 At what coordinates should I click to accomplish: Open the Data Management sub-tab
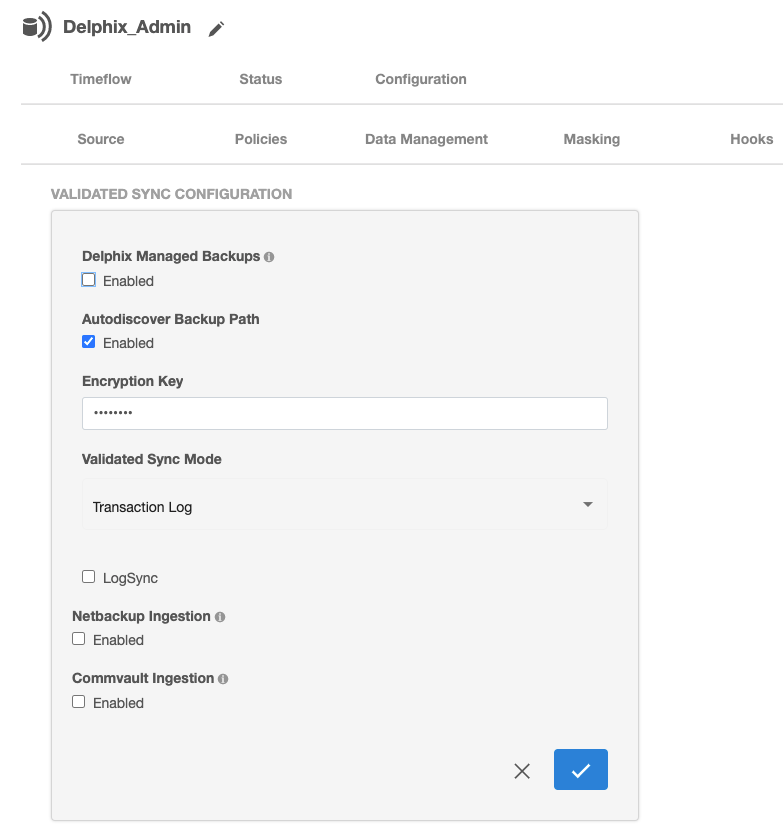pos(426,139)
